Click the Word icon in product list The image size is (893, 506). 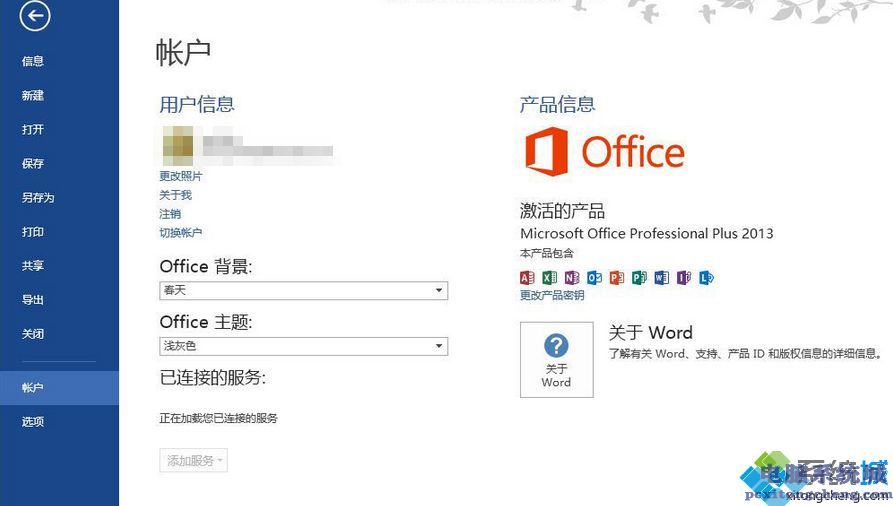pos(662,278)
